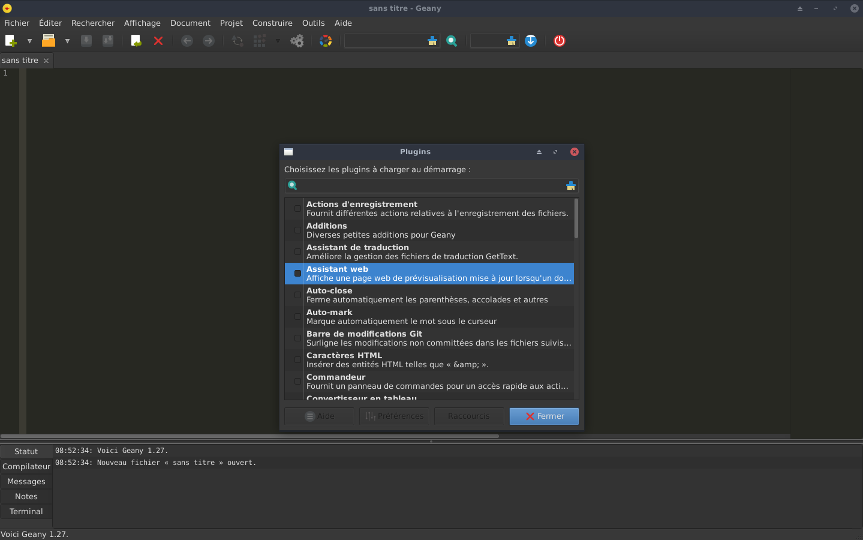The height and width of the screenshot is (540, 863).
Task: Select the 'Nouveau fichier « sans titre » ouvert.' log line
Action: coord(156,463)
